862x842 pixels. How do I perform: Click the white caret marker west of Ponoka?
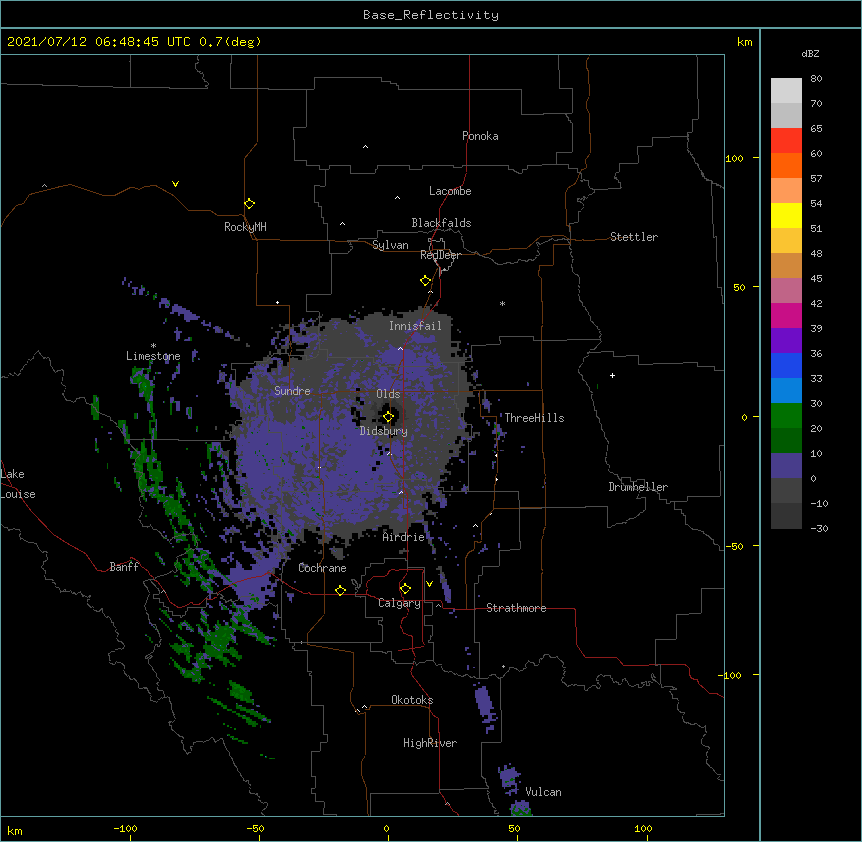point(365,147)
